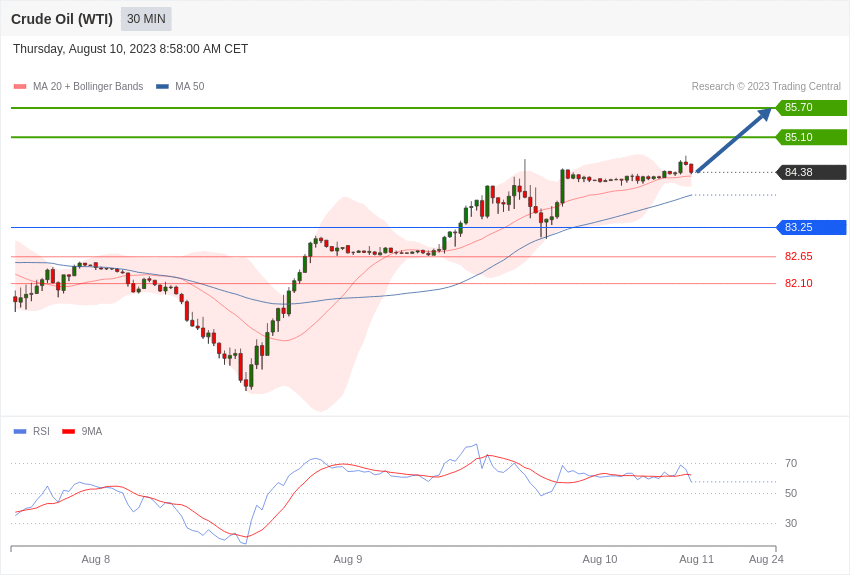This screenshot has width=850, height=576.
Task: Click the black 84.38 current price tag
Action: 811,172
